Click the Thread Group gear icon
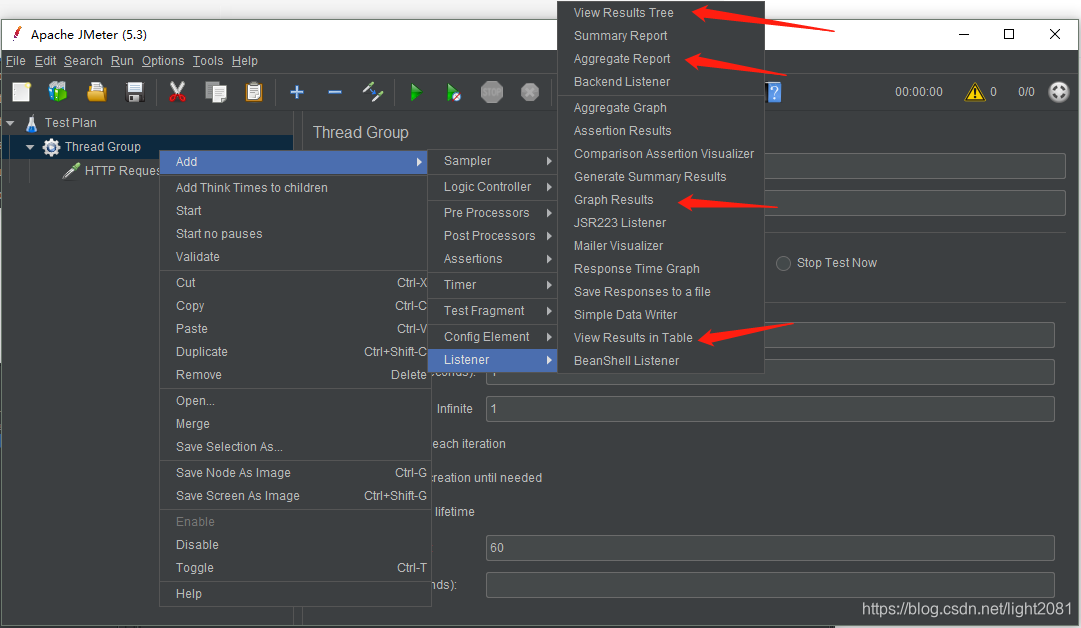This screenshot has width=1081, height=628. [51, 147]
